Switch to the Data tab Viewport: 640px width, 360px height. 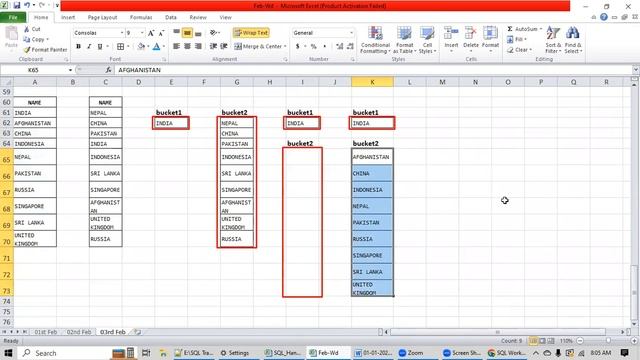pos(171,18)
